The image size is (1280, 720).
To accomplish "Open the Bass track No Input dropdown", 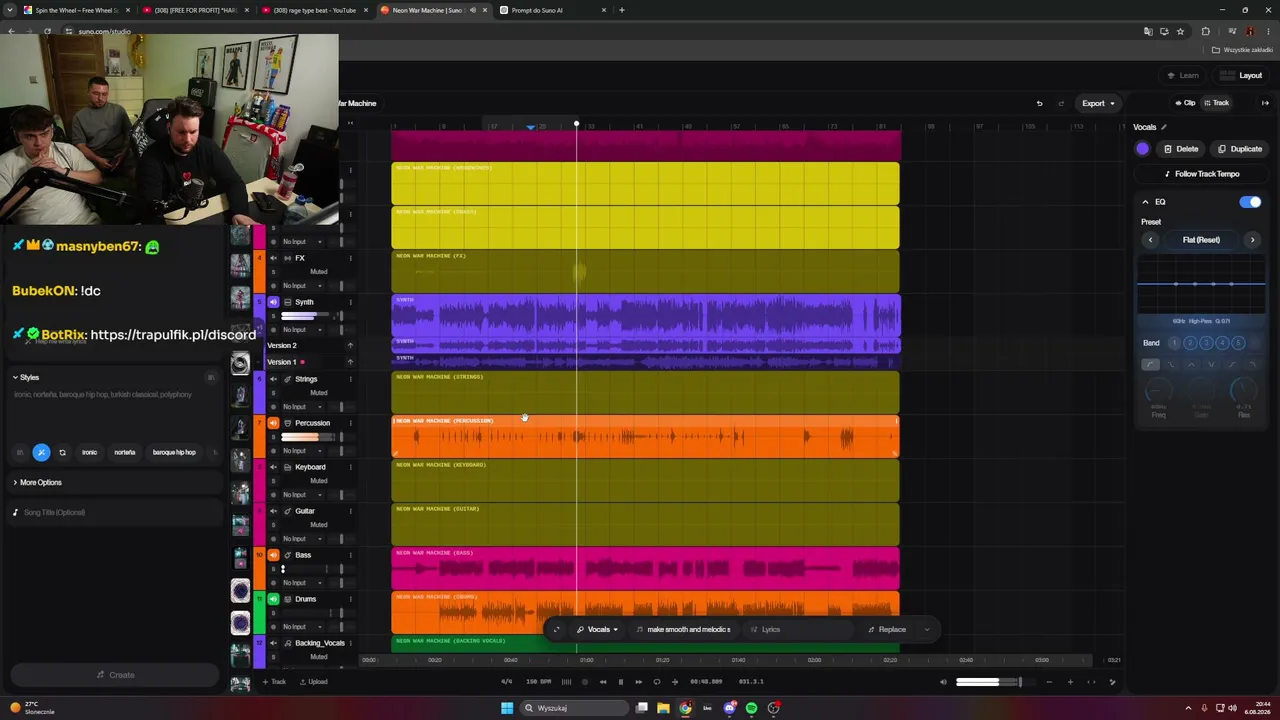I will (x=302, y=583).
